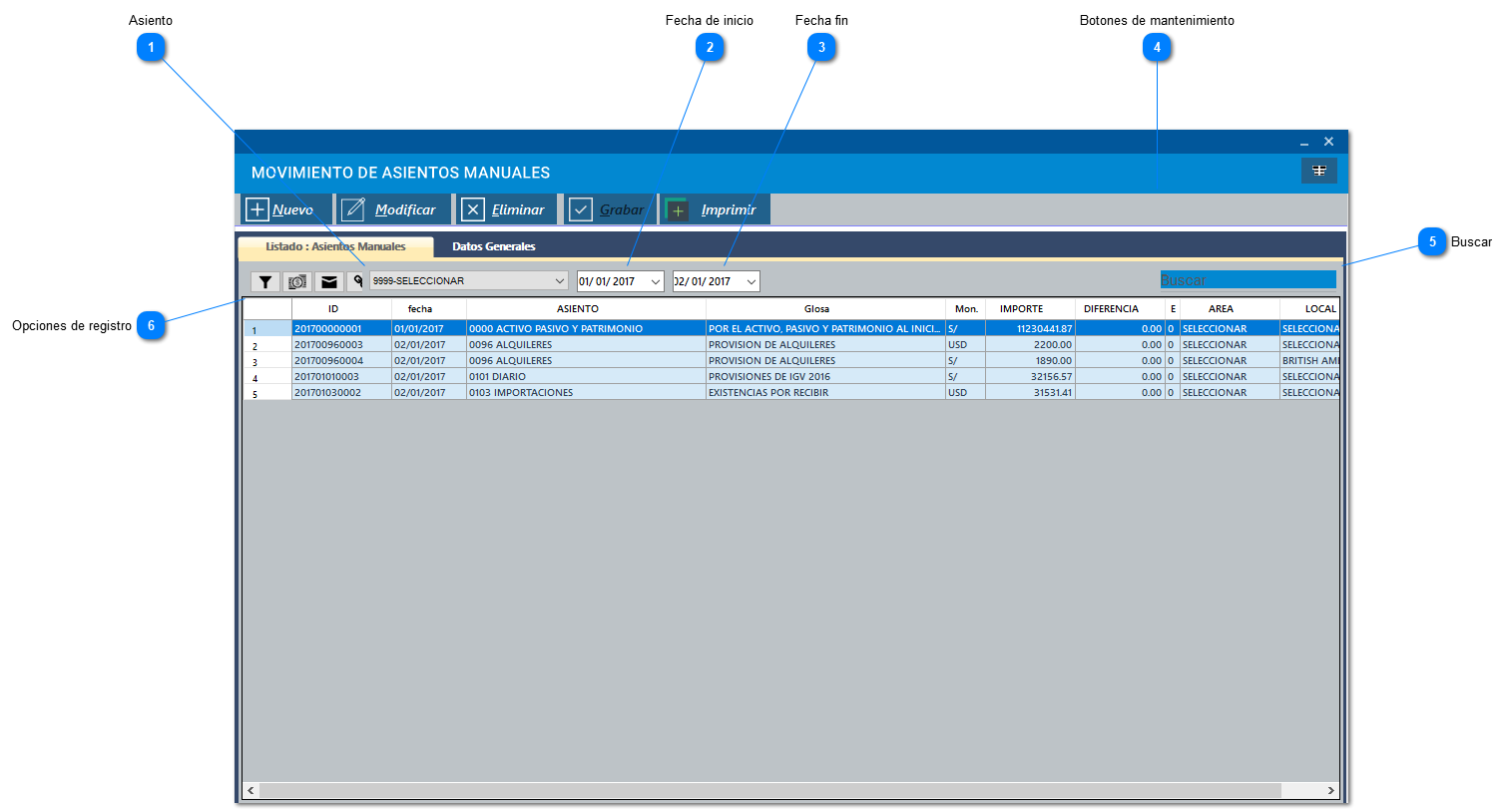Viewport: 1508px width, 812px height.
Task: Click the search magnifier icon button
Action: coord(357,282)
